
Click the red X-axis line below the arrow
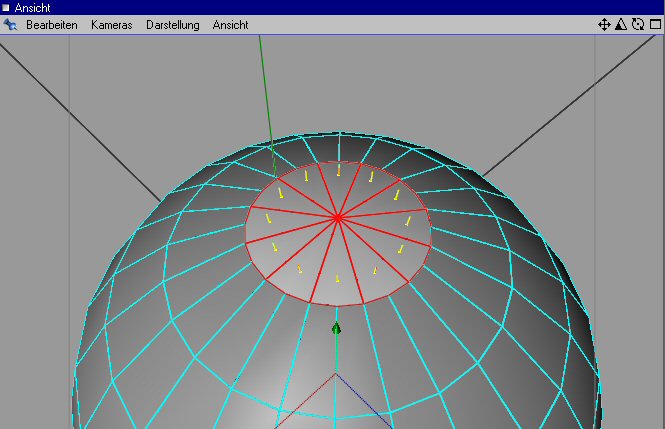point(310,398)
